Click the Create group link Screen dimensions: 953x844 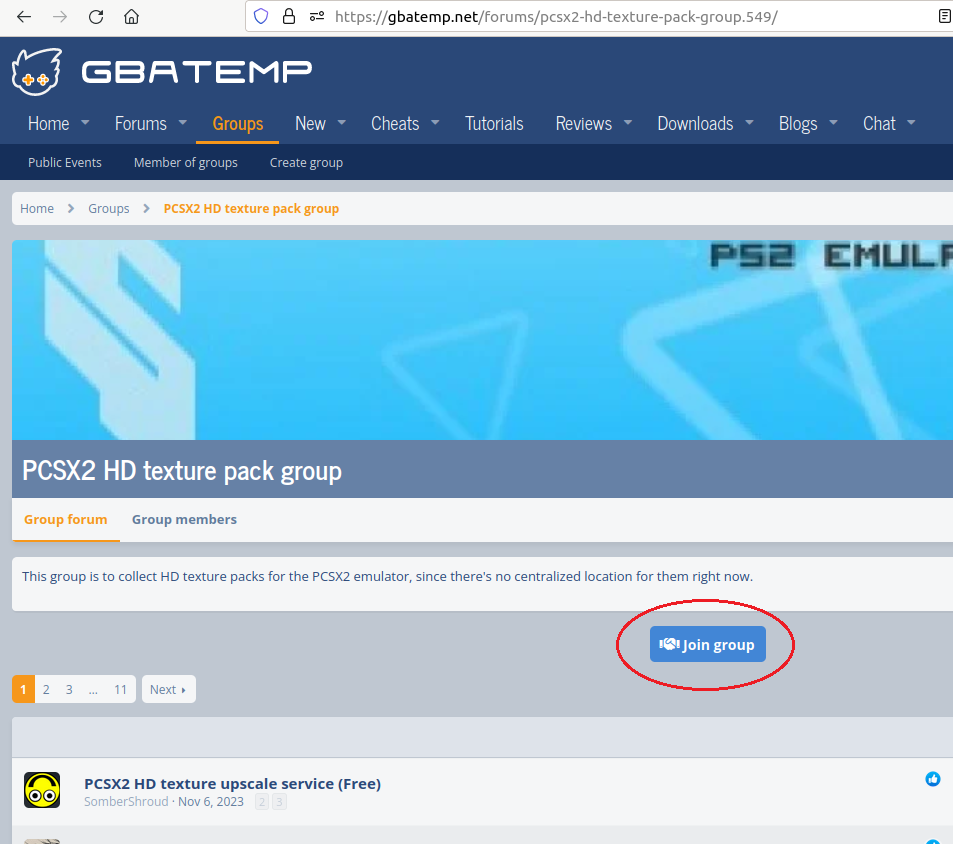pyautogui.click(x=306, y=162)
